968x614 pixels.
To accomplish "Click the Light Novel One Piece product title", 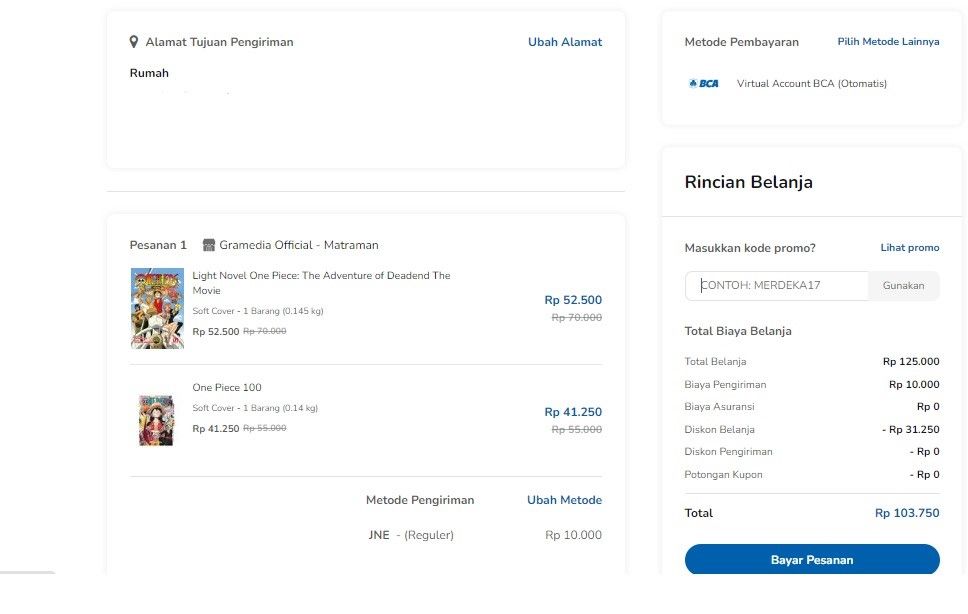I will coord(320,282).
